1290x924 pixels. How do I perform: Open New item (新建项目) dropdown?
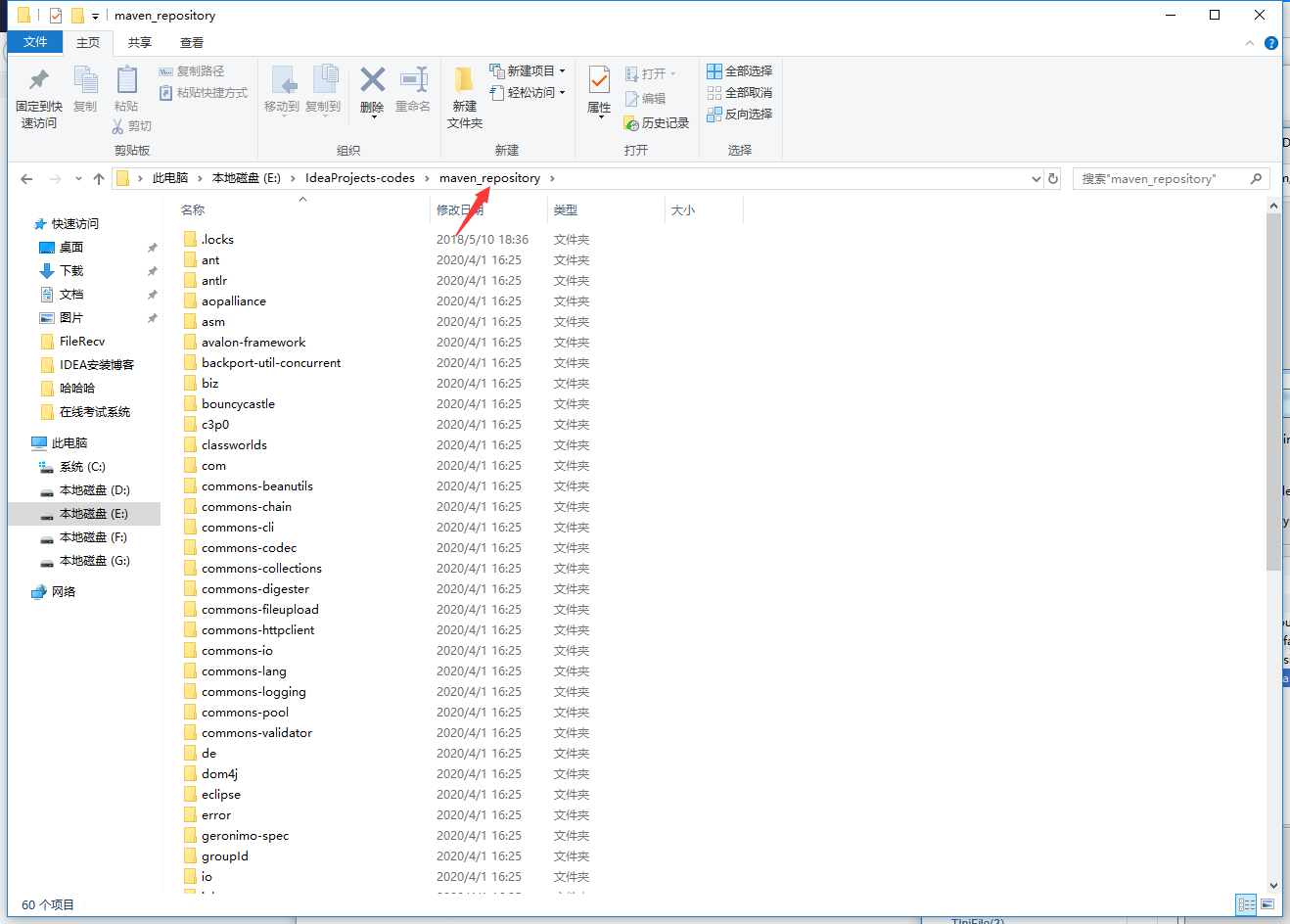pos(528,71)
